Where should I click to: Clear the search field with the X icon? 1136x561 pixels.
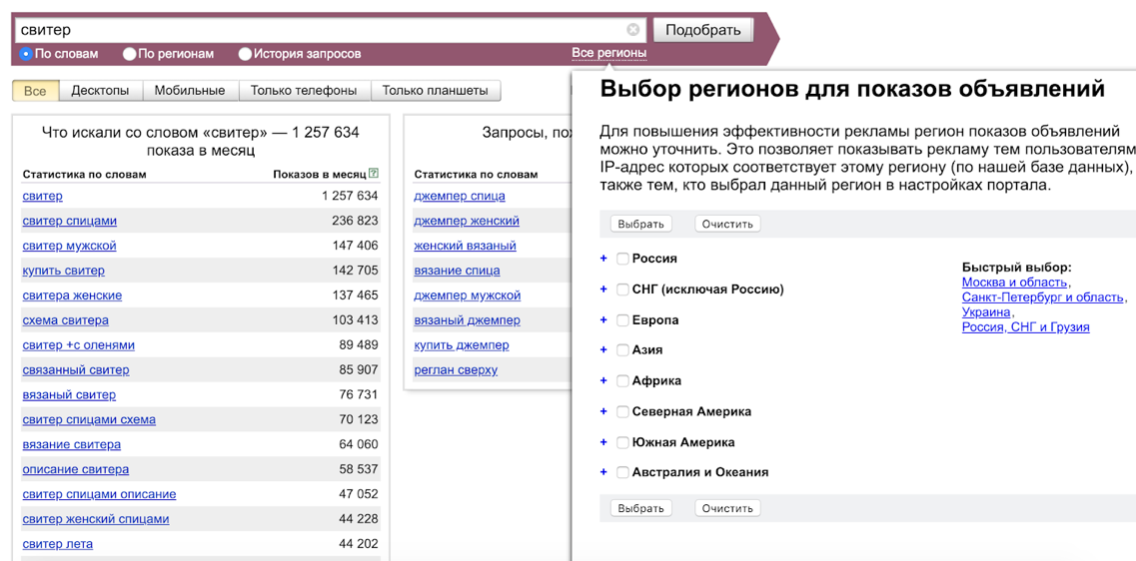click(x=633, y=30)
